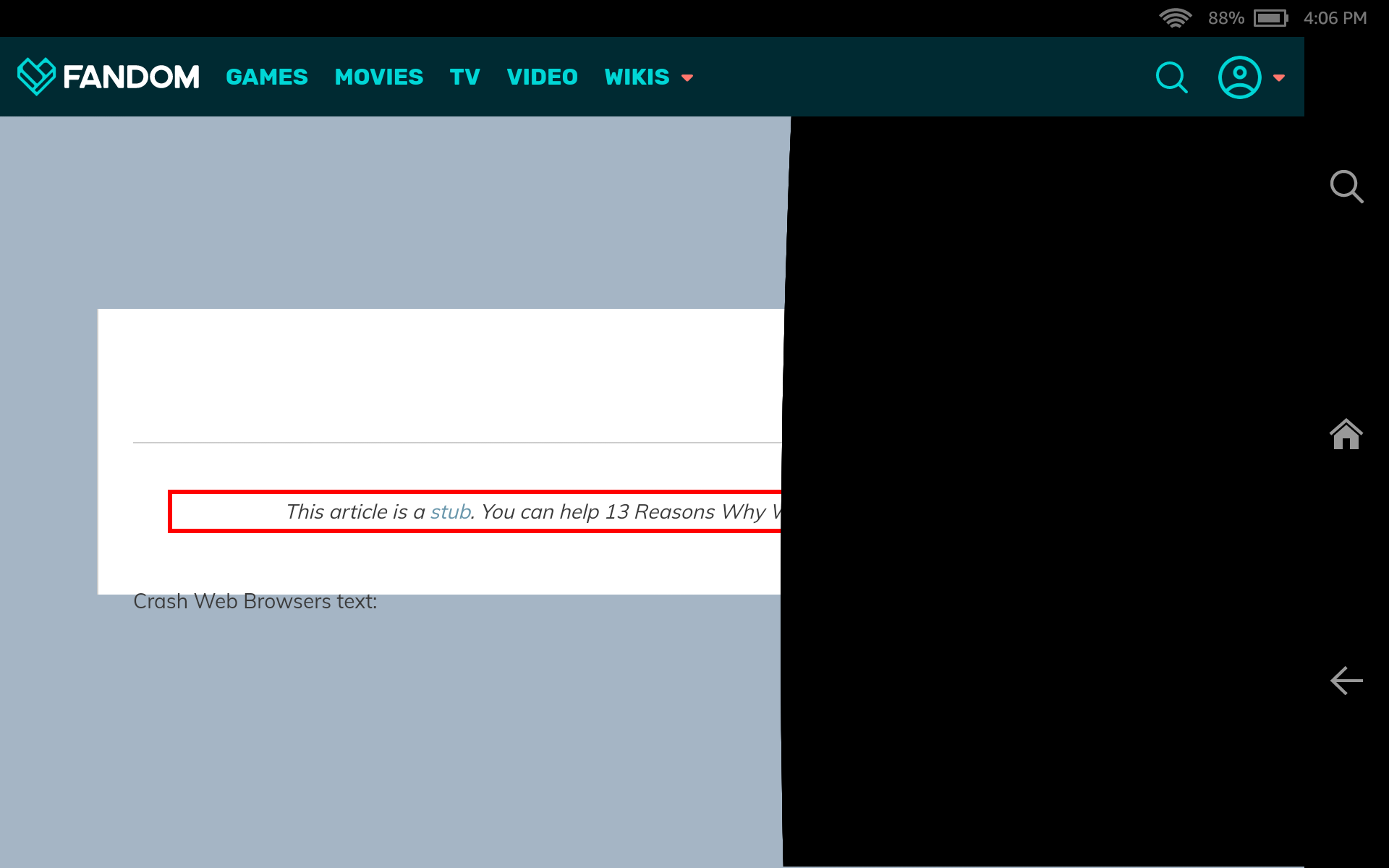This screenshot has width=1389, height=868.
Task: Tap the device Home button icon
Action: point(1346,434)
